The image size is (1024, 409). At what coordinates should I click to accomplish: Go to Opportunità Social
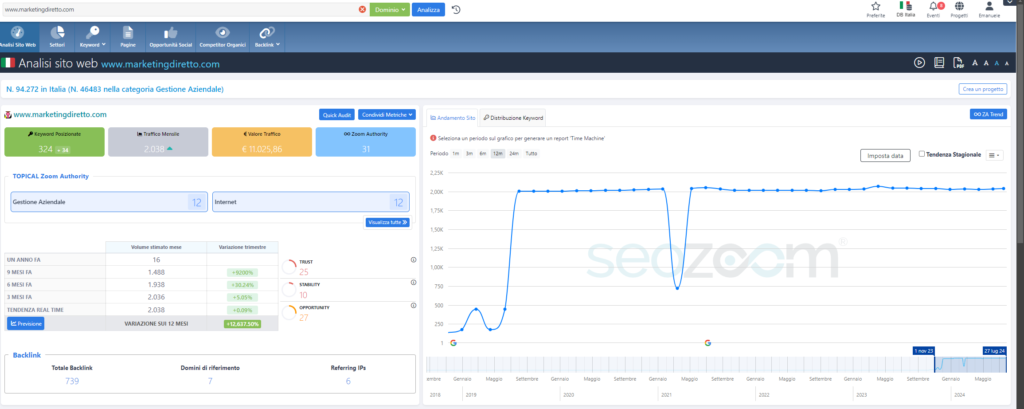(x=170, y=37)
